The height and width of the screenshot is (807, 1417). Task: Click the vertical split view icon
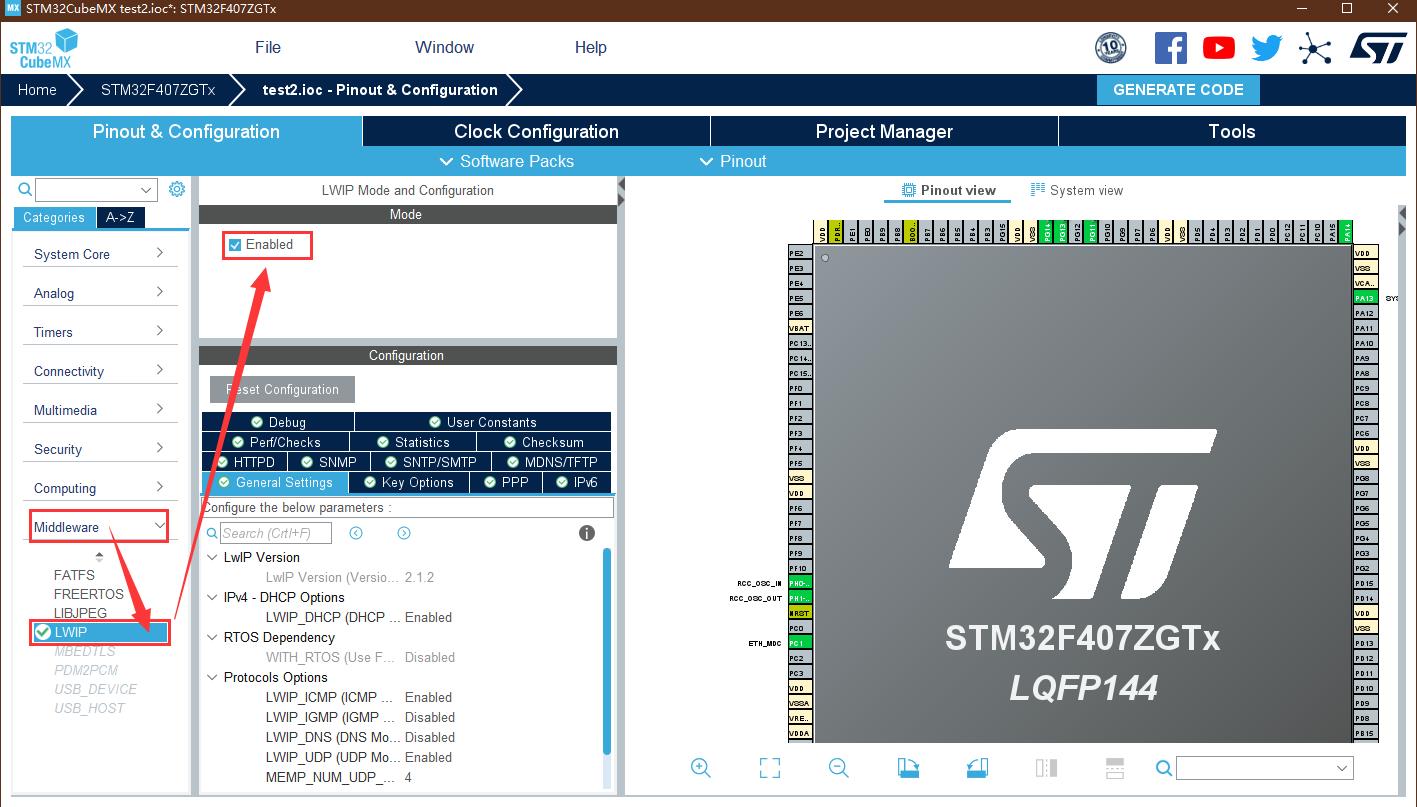click(1046, 768)
